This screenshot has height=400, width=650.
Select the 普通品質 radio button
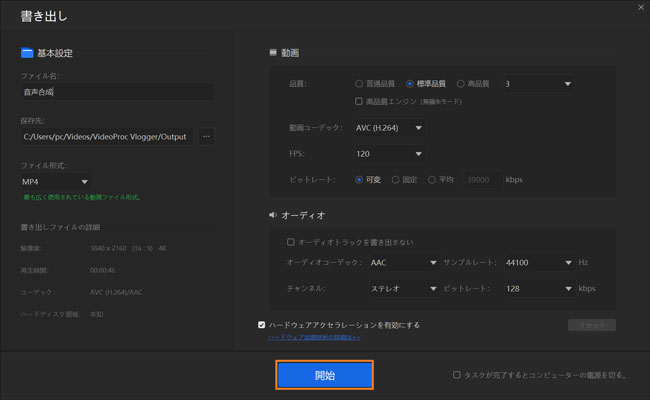tap(359, 84)
